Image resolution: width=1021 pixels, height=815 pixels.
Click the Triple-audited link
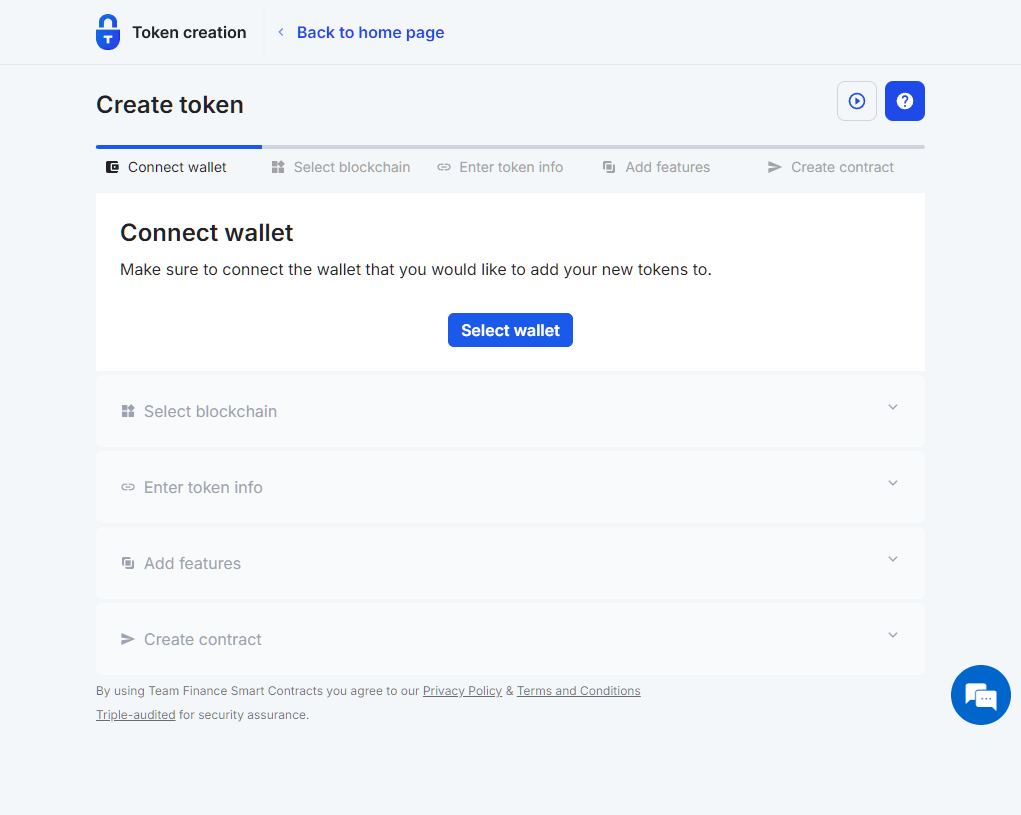point(135,714)
